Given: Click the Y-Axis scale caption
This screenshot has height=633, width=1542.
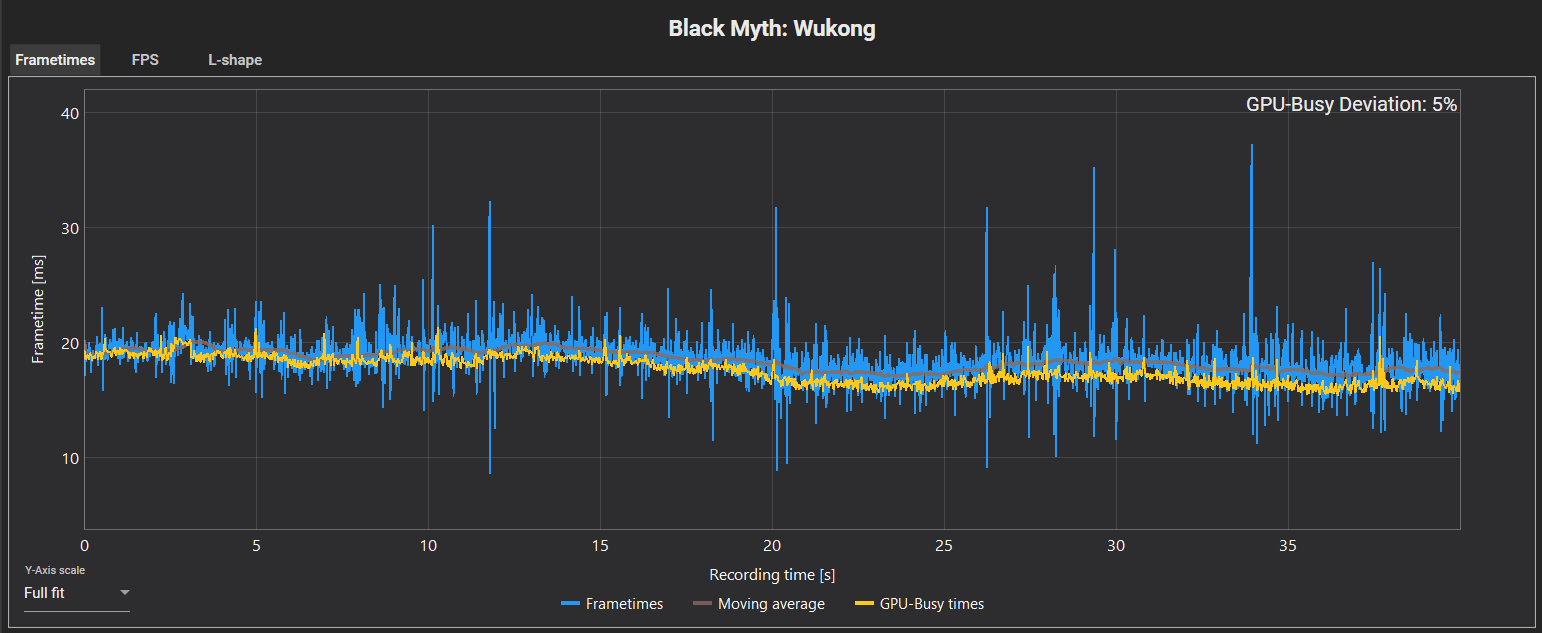Looking at the screenshot, I should (x=55, y=570).
